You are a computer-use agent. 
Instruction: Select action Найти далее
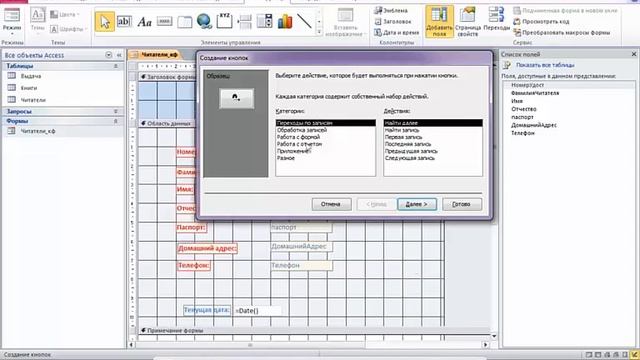[x=433, y=123]
